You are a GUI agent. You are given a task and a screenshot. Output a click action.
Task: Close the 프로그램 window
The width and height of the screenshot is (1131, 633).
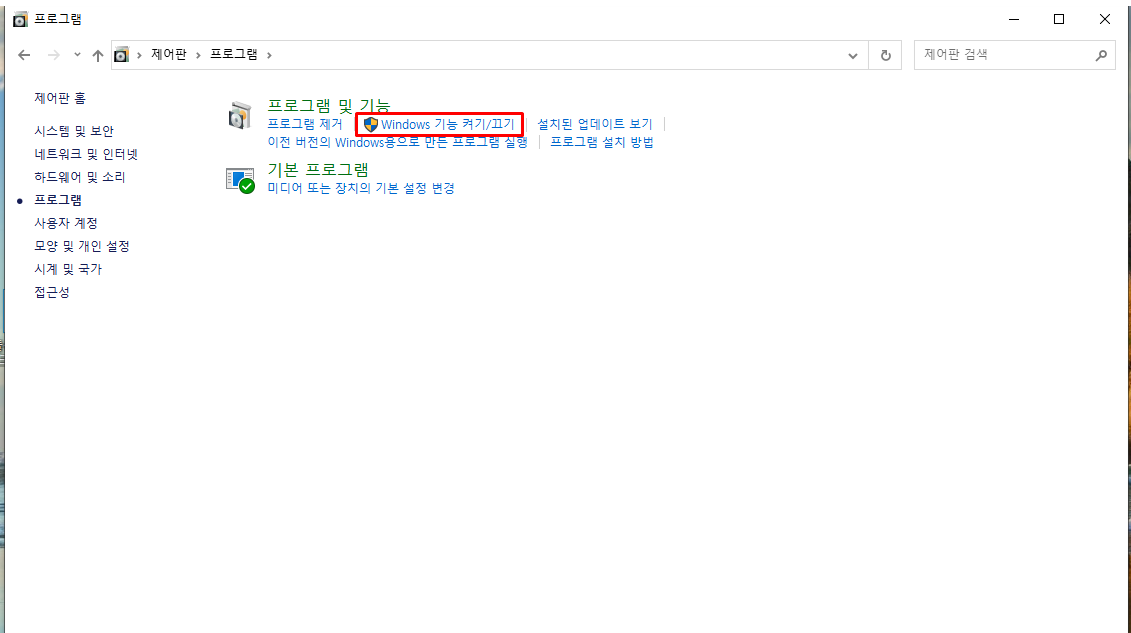[1104, 19]
